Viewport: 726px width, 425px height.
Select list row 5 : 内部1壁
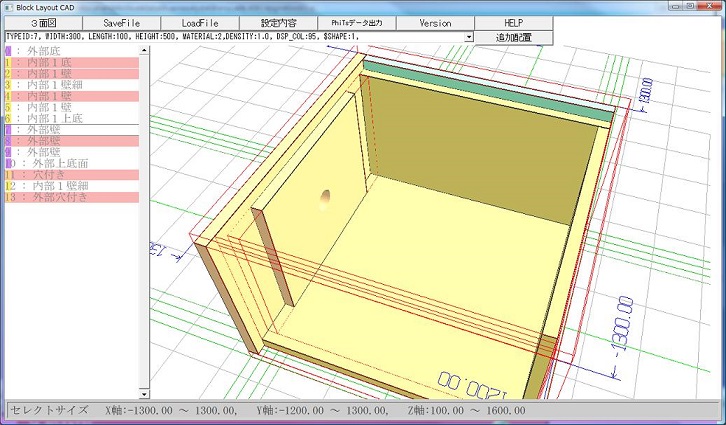[x=72, y=107]
